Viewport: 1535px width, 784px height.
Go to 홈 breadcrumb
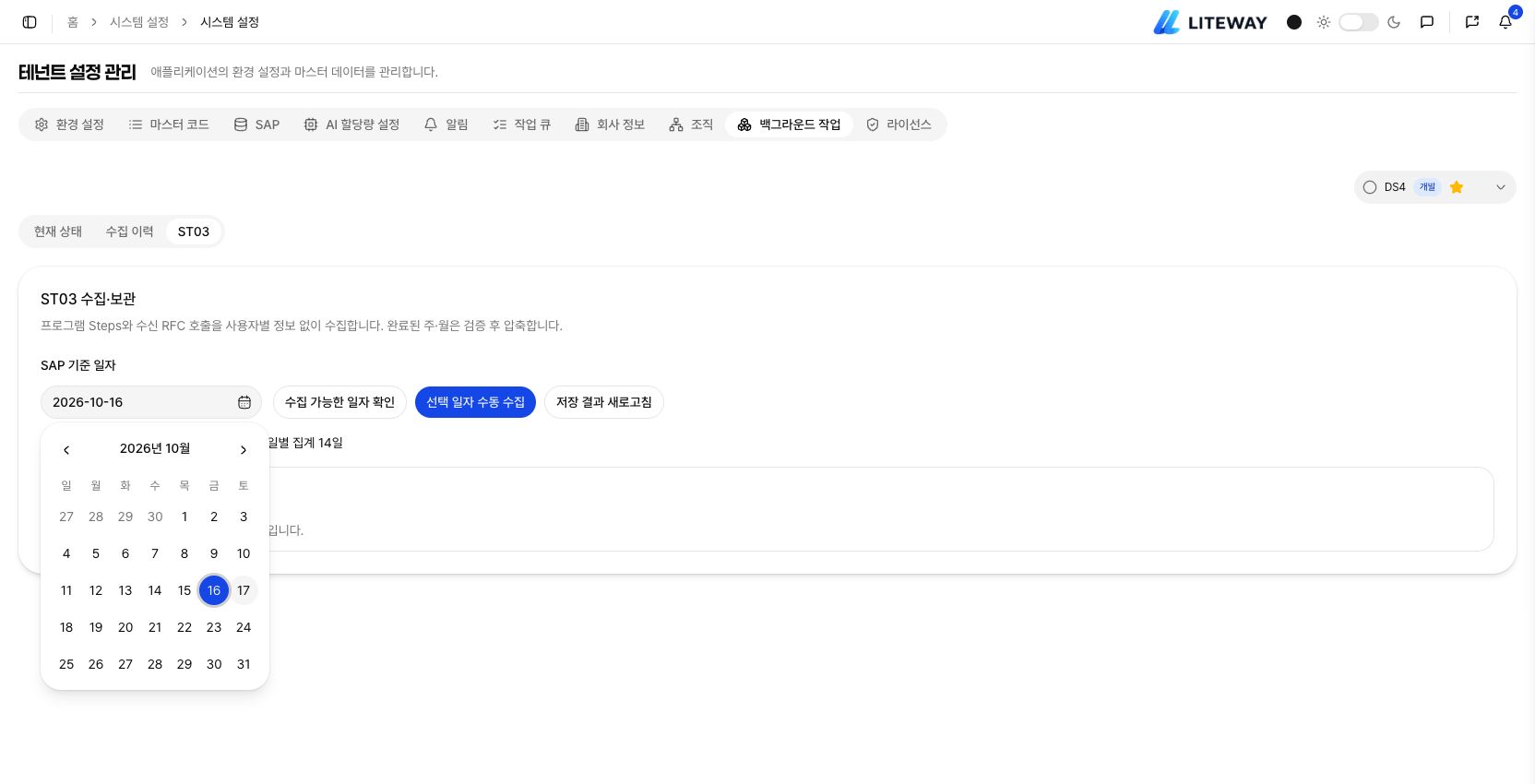[73, 22]
